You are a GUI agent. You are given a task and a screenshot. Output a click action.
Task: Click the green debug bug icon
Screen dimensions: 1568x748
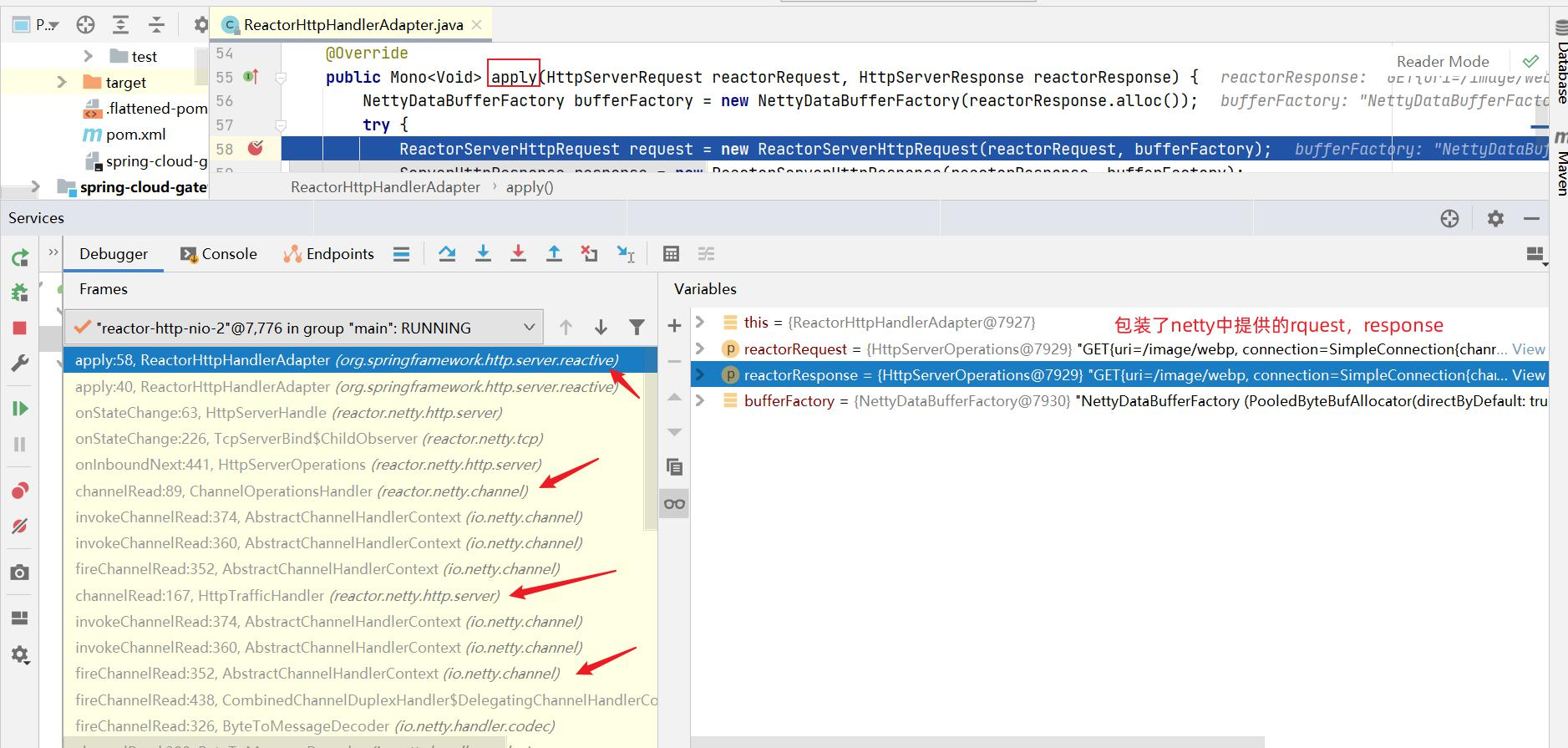(x=20, y=293)
